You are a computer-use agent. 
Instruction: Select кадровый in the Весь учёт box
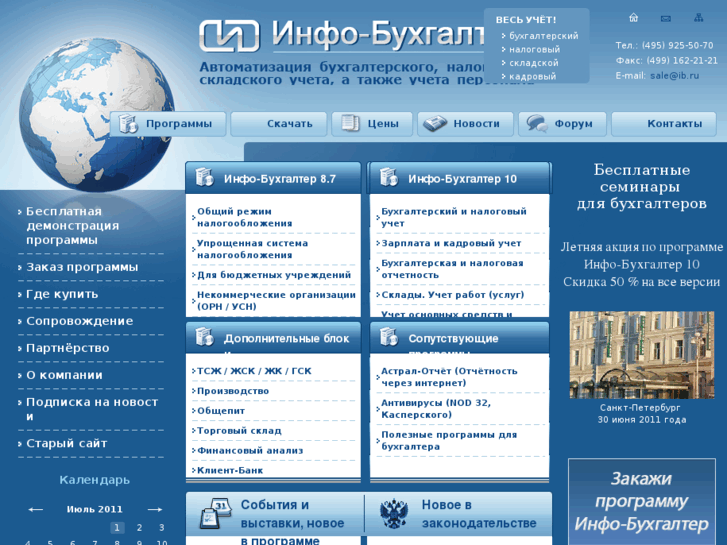[x=532, y=76]
